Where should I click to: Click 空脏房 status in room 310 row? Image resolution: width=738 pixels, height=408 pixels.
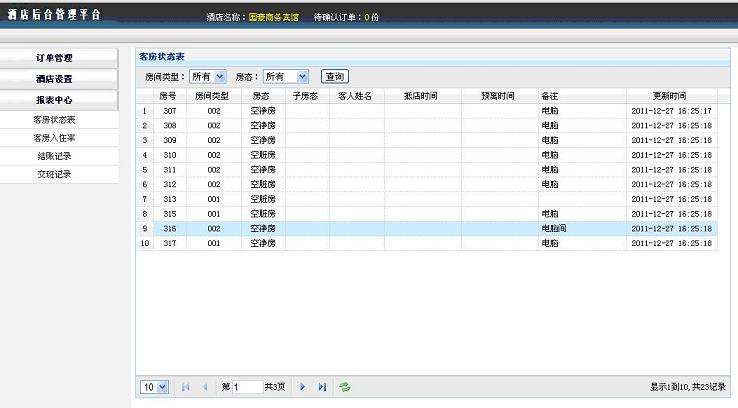[263, 155]
